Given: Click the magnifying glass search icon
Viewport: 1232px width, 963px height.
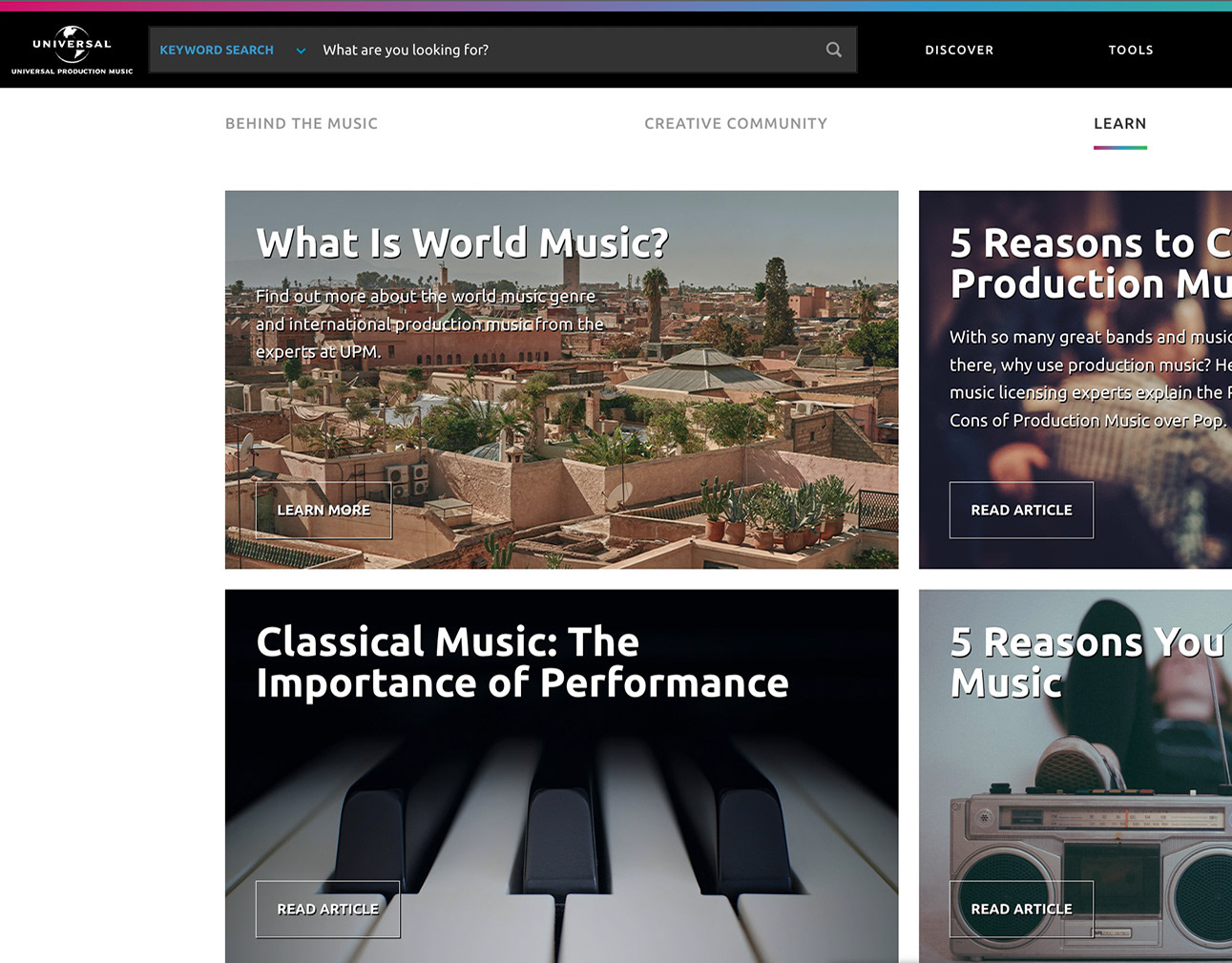Looking at the screenshot, I should click(833, 50).
